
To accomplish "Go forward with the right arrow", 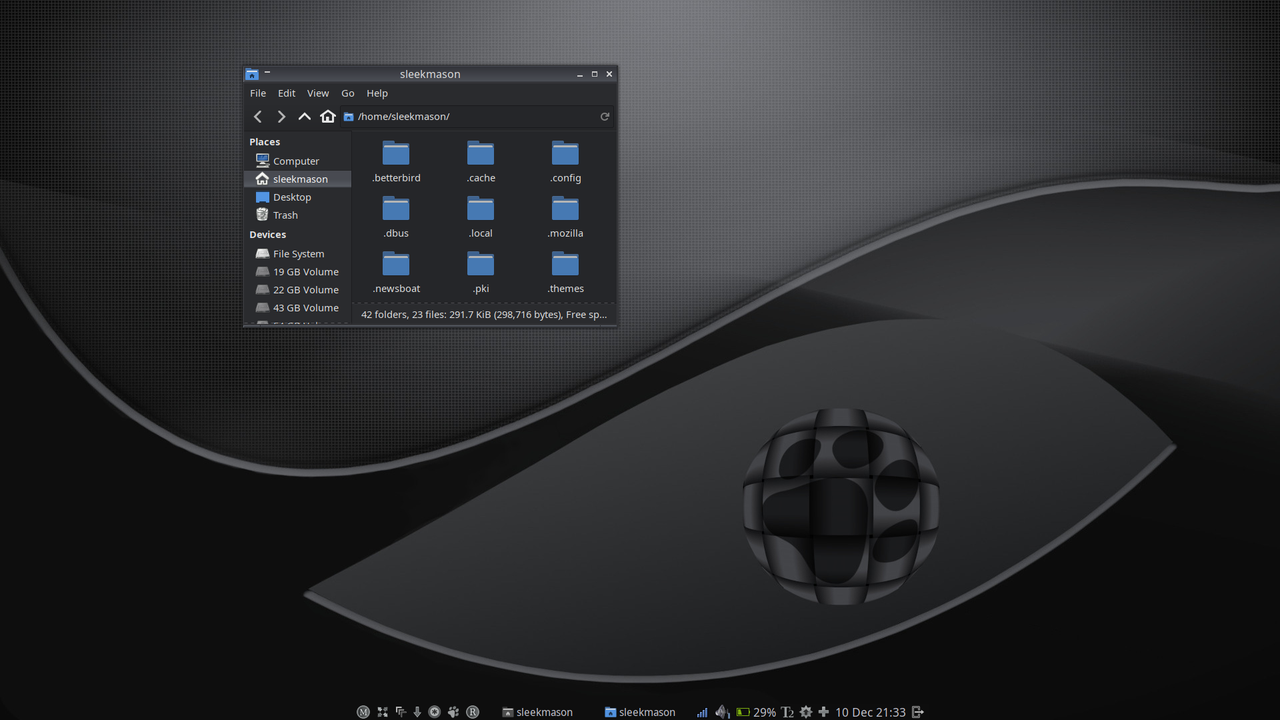I will (x=281, y=117).
